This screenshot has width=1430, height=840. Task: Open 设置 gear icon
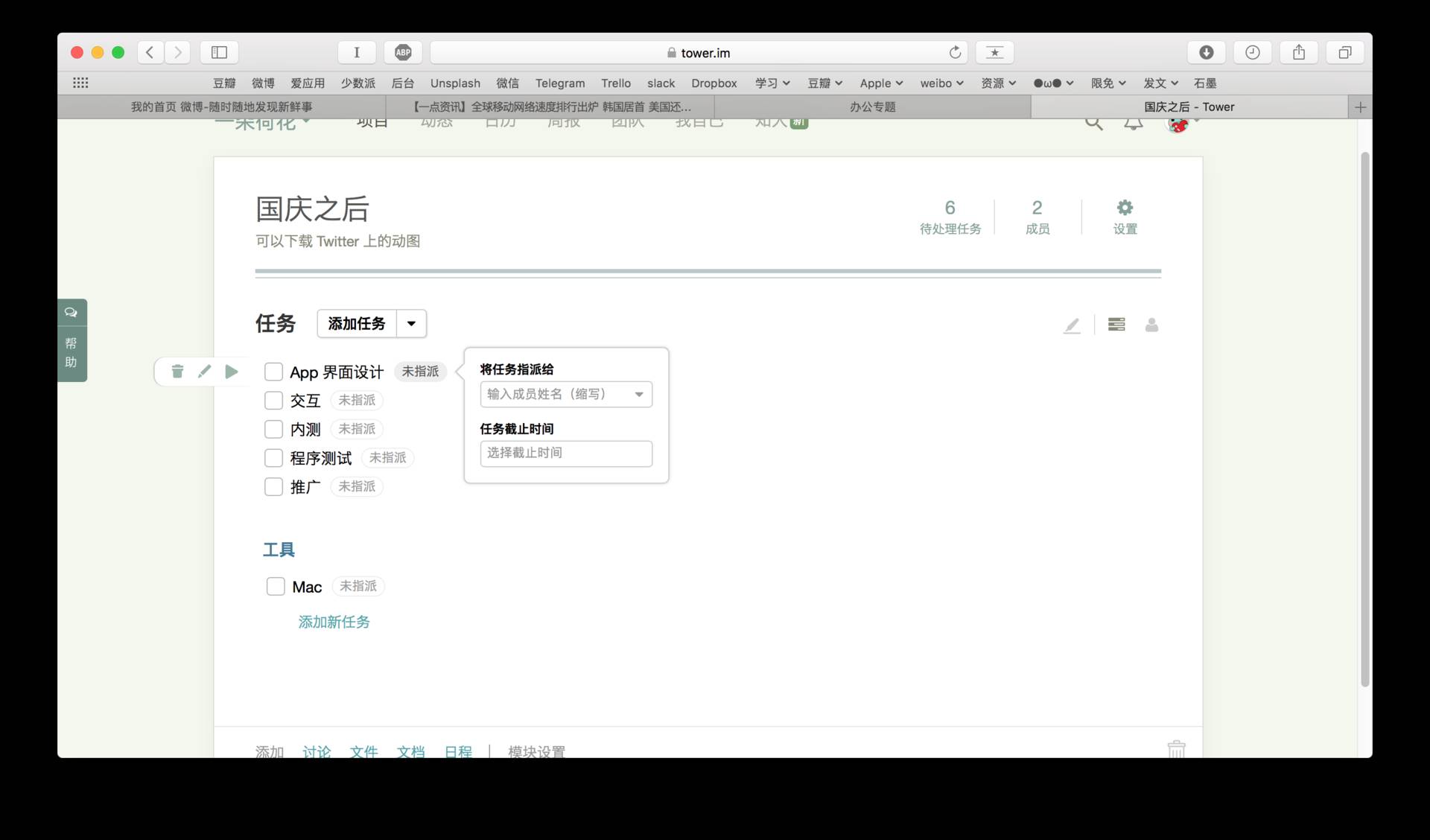click(1125, 208)
